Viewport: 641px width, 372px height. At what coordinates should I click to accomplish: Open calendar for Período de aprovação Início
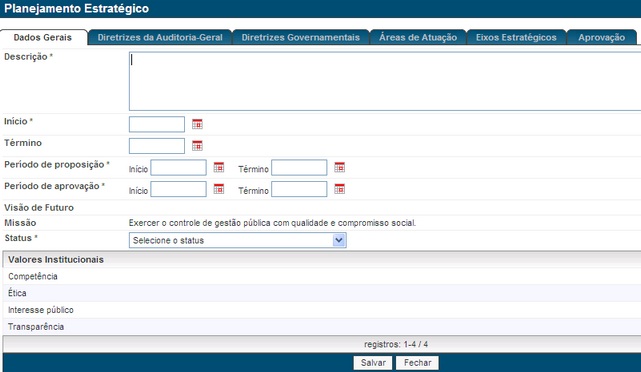click(x=219, y=189)
